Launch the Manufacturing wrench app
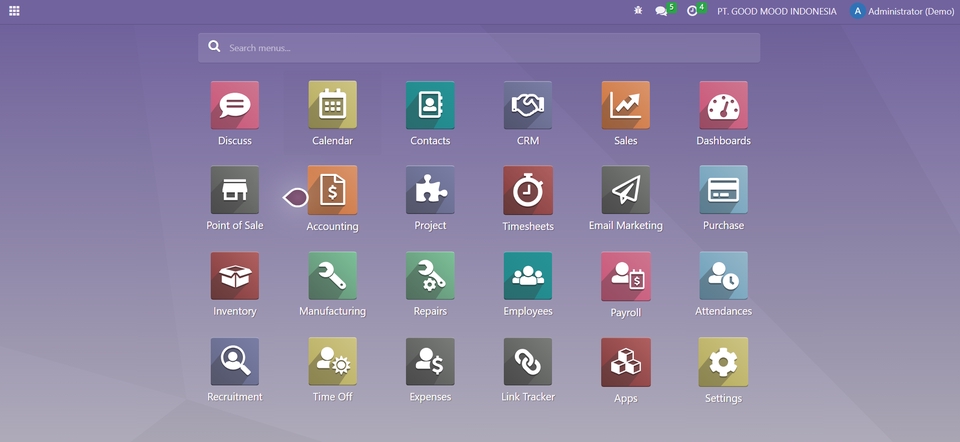 tap(332, 275)
